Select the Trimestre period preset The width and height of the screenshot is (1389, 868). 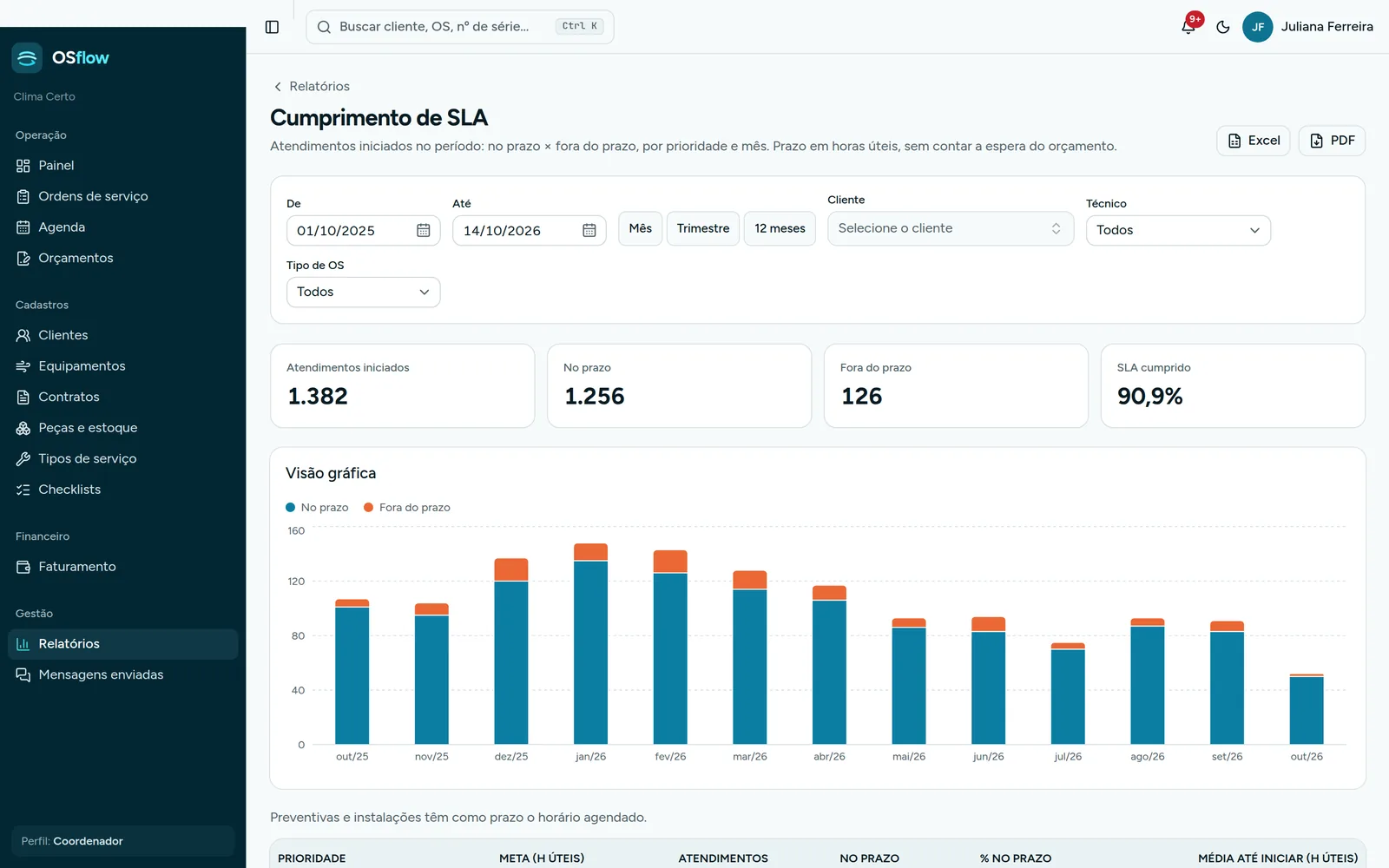(x=703, y=228)
